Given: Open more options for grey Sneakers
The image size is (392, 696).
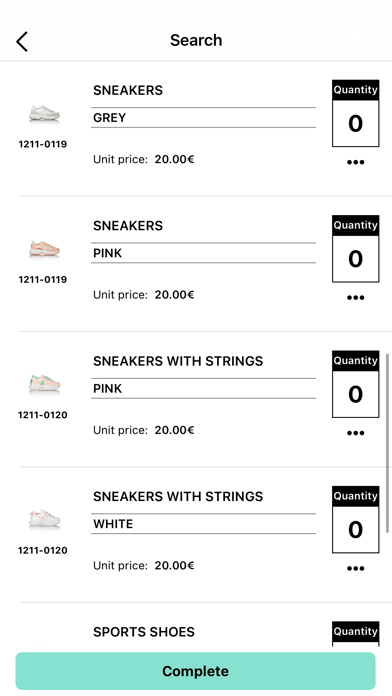Looking at the screenshot, I should [356, 162].
